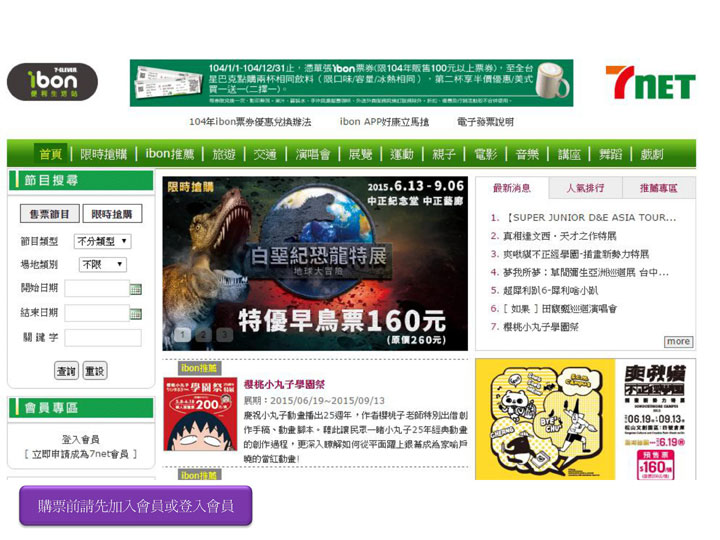Open 電子發票說明 link
720x540 pixels.
485,122
